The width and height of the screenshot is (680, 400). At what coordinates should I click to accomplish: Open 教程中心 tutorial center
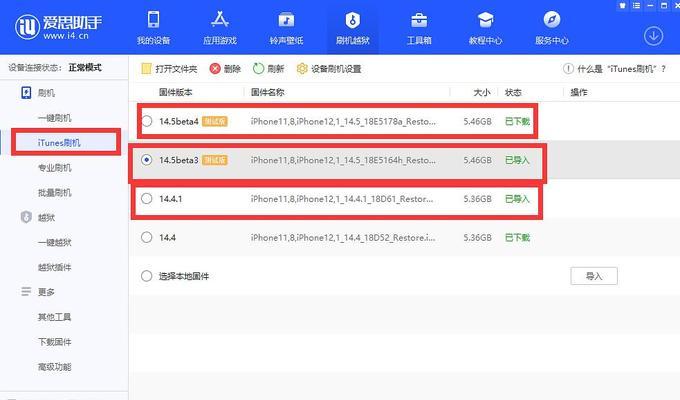485,28
